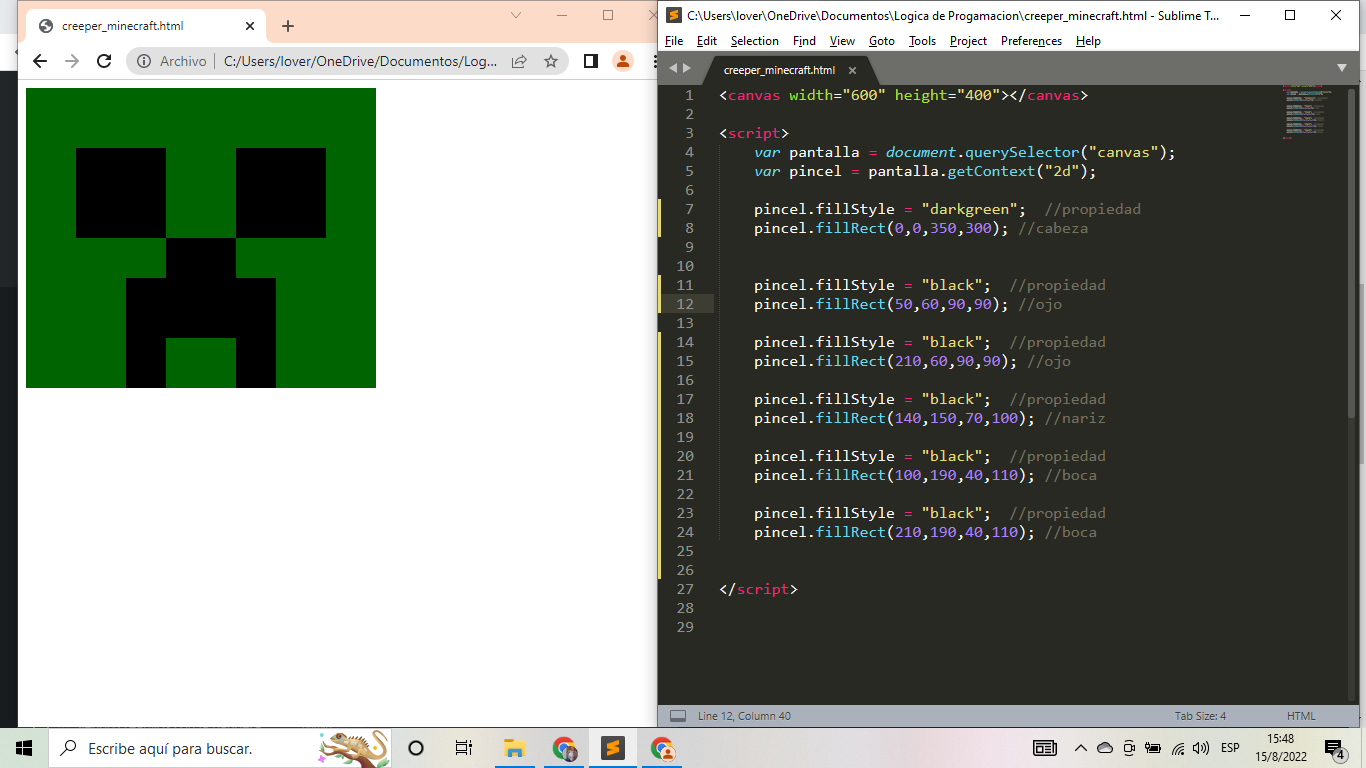Click the Windows search box
Viewport: 1366px width, 768px height.
220,748
